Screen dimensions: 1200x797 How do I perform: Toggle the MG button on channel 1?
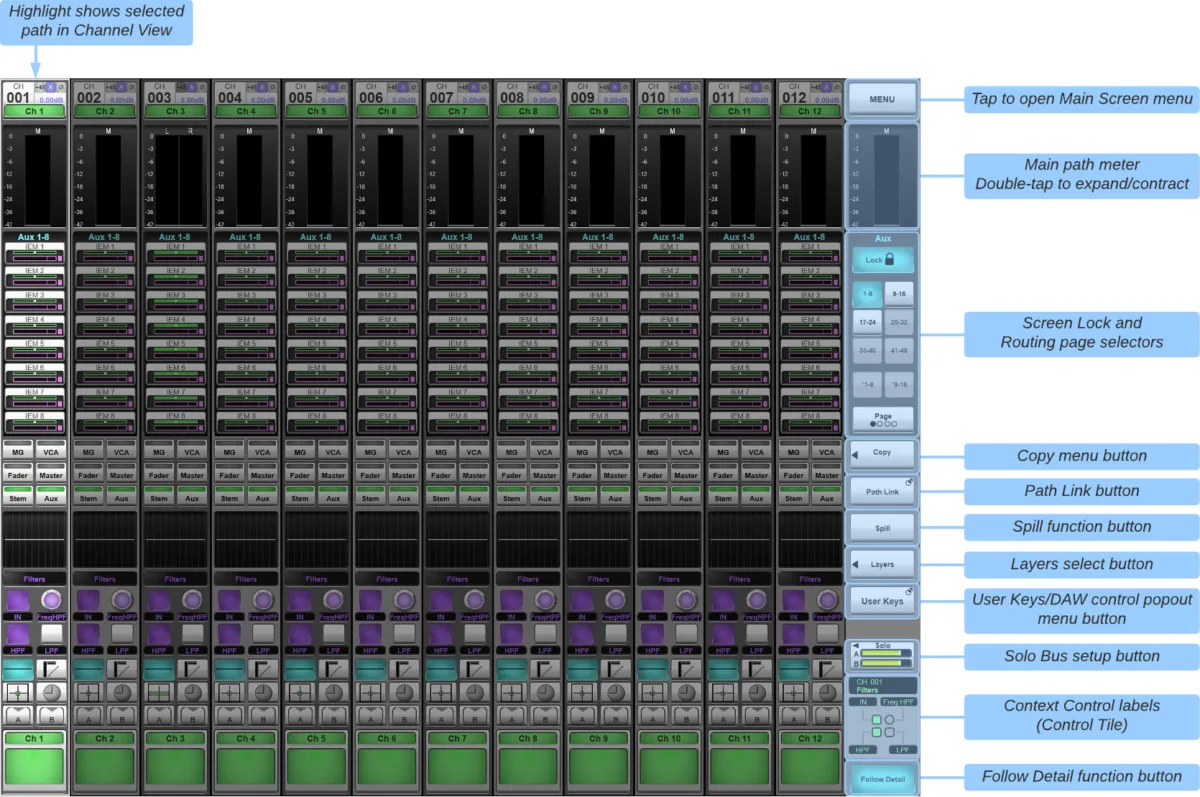tap(18, 452)
